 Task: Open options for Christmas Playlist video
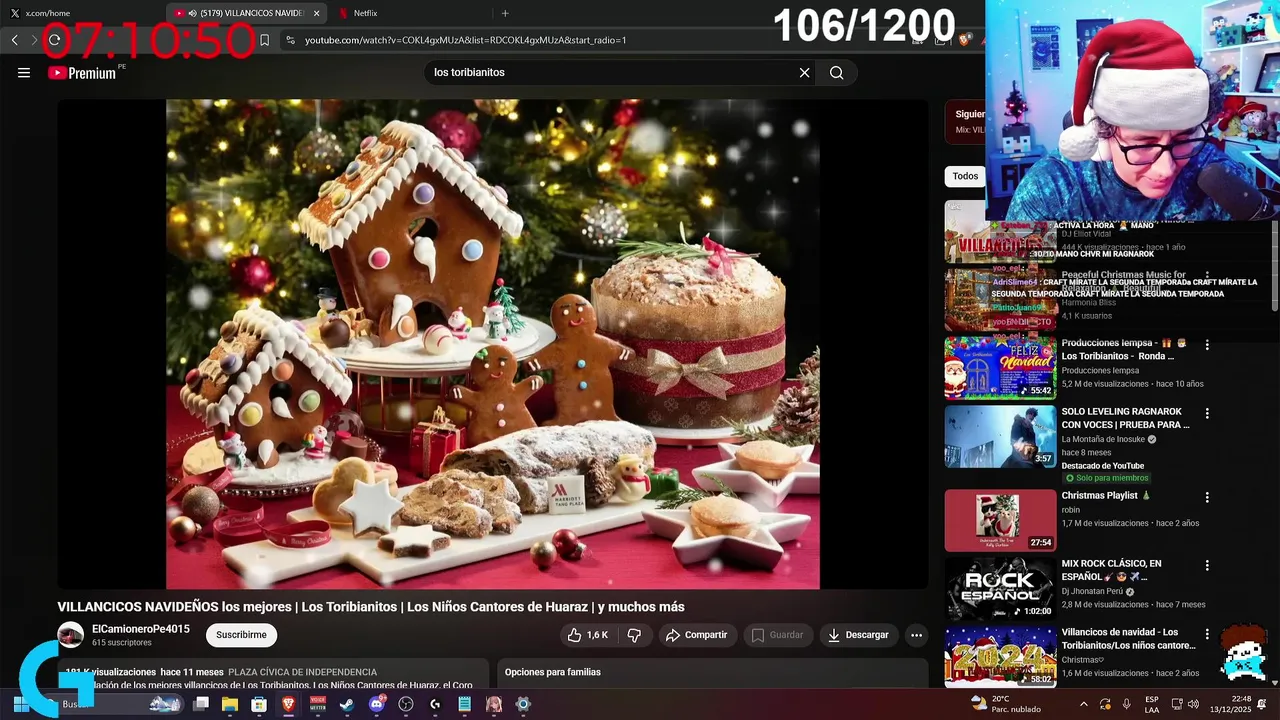[x=1207, y=497]
